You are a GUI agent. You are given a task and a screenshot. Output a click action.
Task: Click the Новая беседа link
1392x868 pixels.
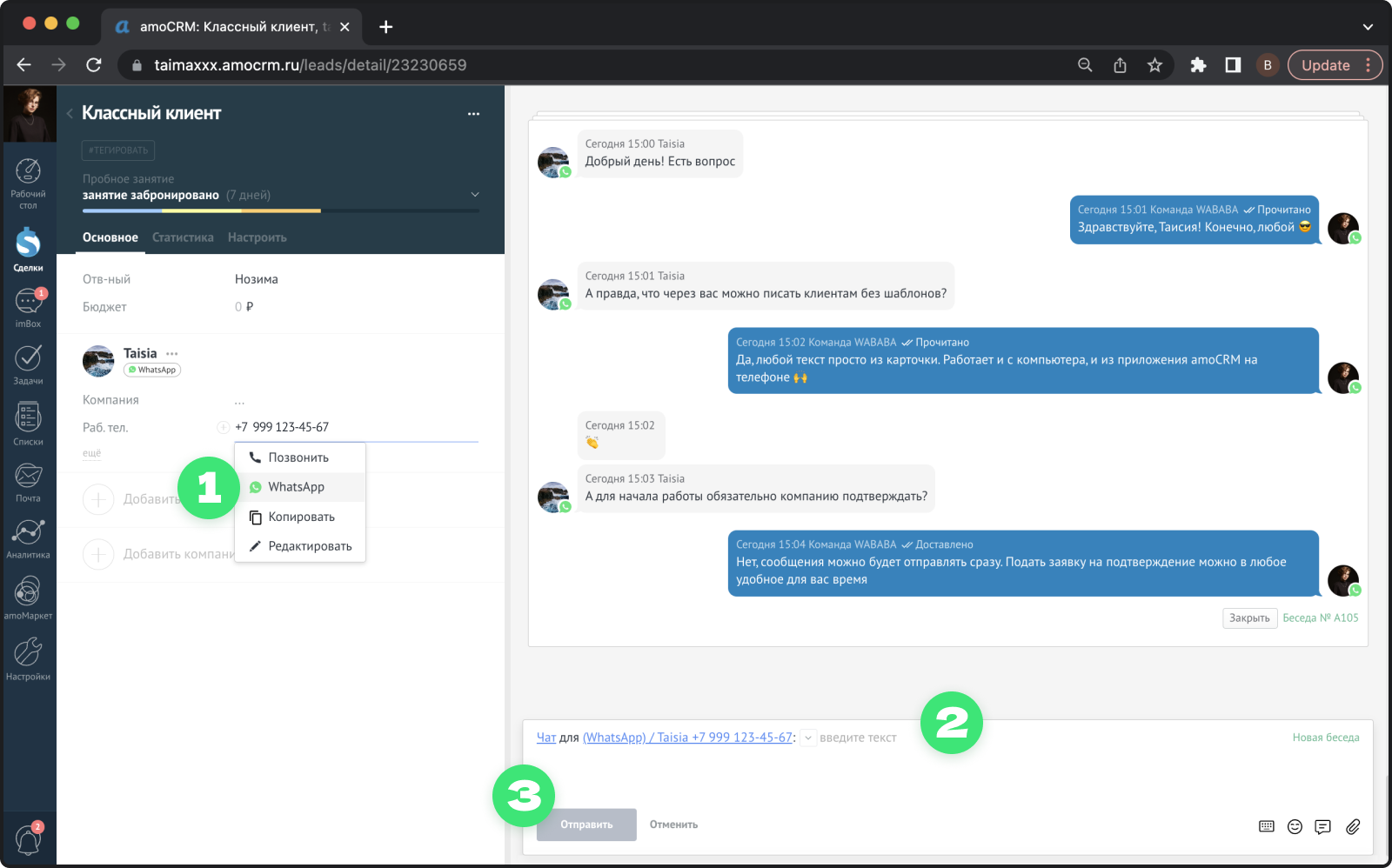(x=1325, y=738)
